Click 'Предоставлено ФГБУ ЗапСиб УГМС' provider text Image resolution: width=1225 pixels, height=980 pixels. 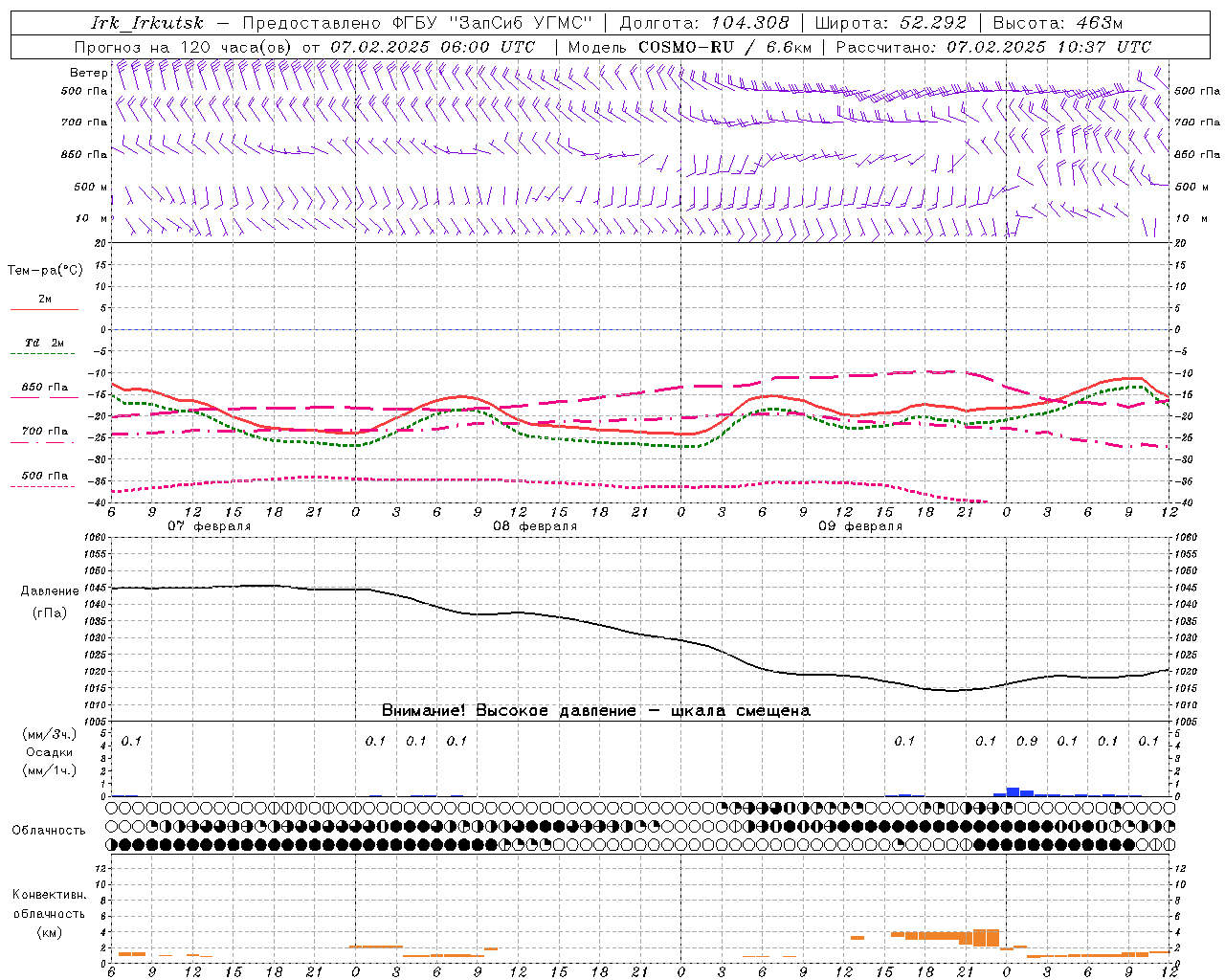[x=418, y=23]
